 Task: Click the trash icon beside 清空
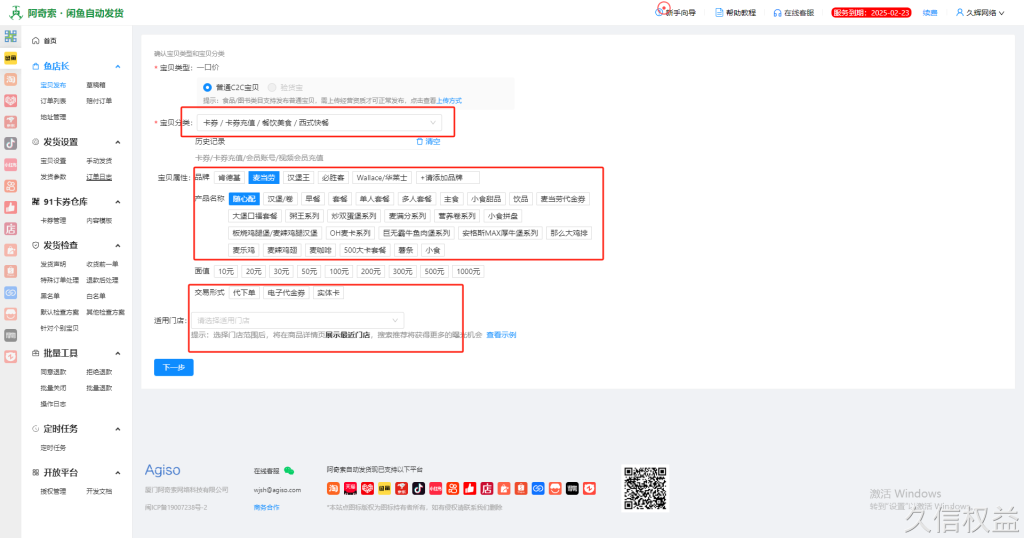tap(420, 141)
